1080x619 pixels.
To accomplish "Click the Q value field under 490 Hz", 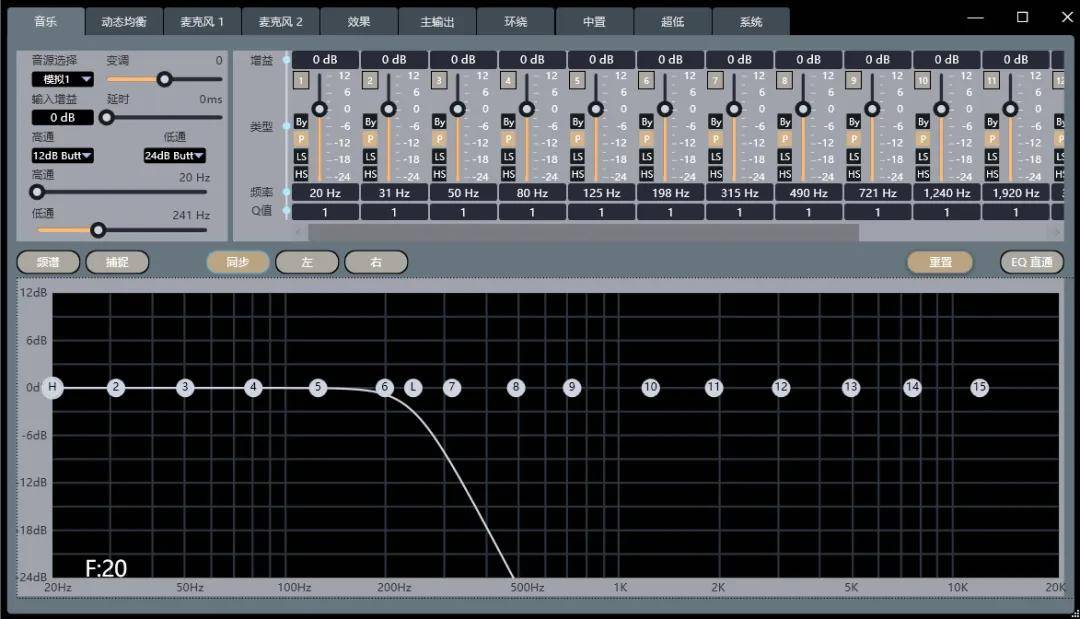I will pyautogui.click(x=809, y=212).
